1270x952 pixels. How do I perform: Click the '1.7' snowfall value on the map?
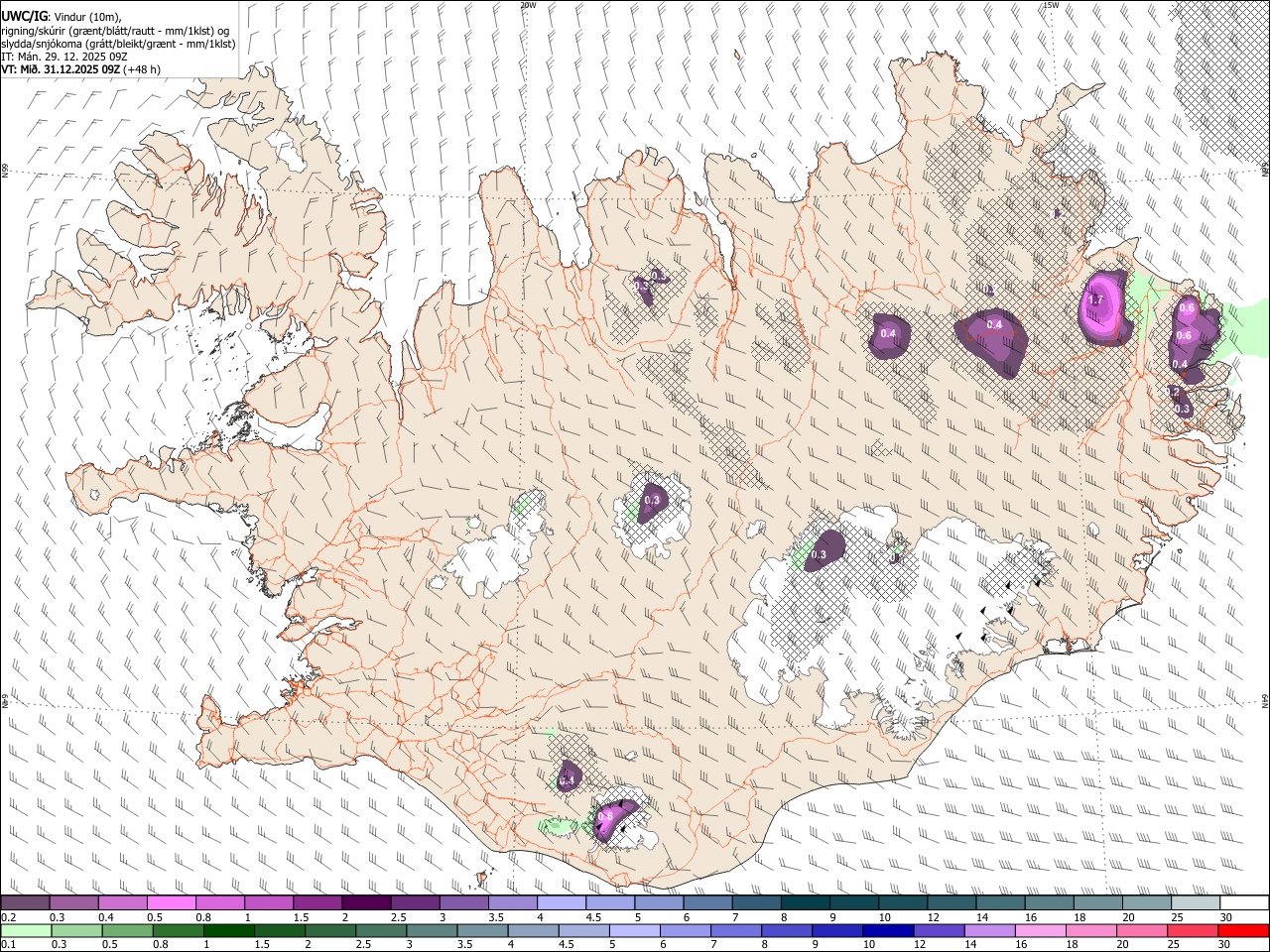tap(1096, 299)
